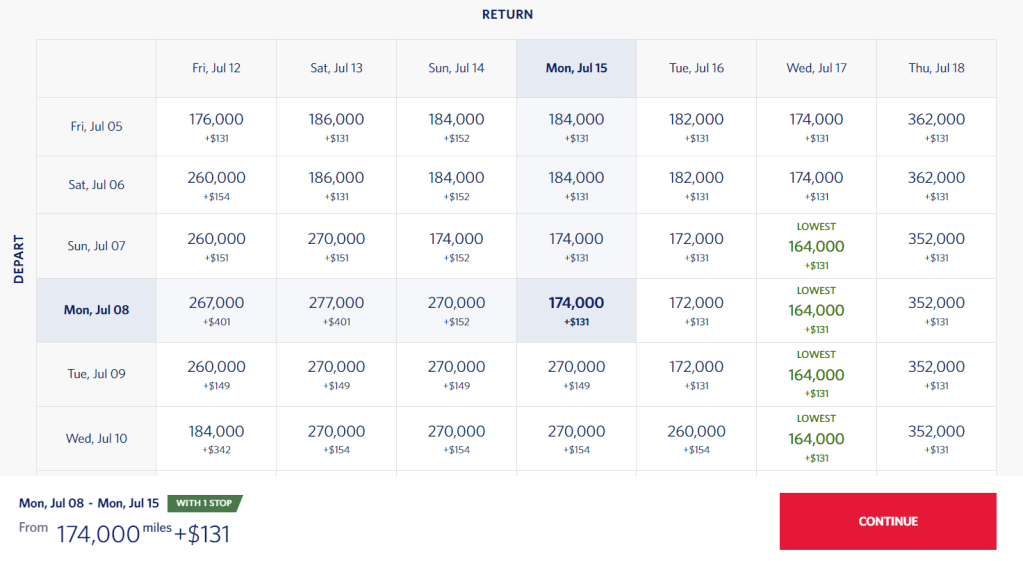Select the Fri, Jul 05 depart row header

tap(96, 126)
